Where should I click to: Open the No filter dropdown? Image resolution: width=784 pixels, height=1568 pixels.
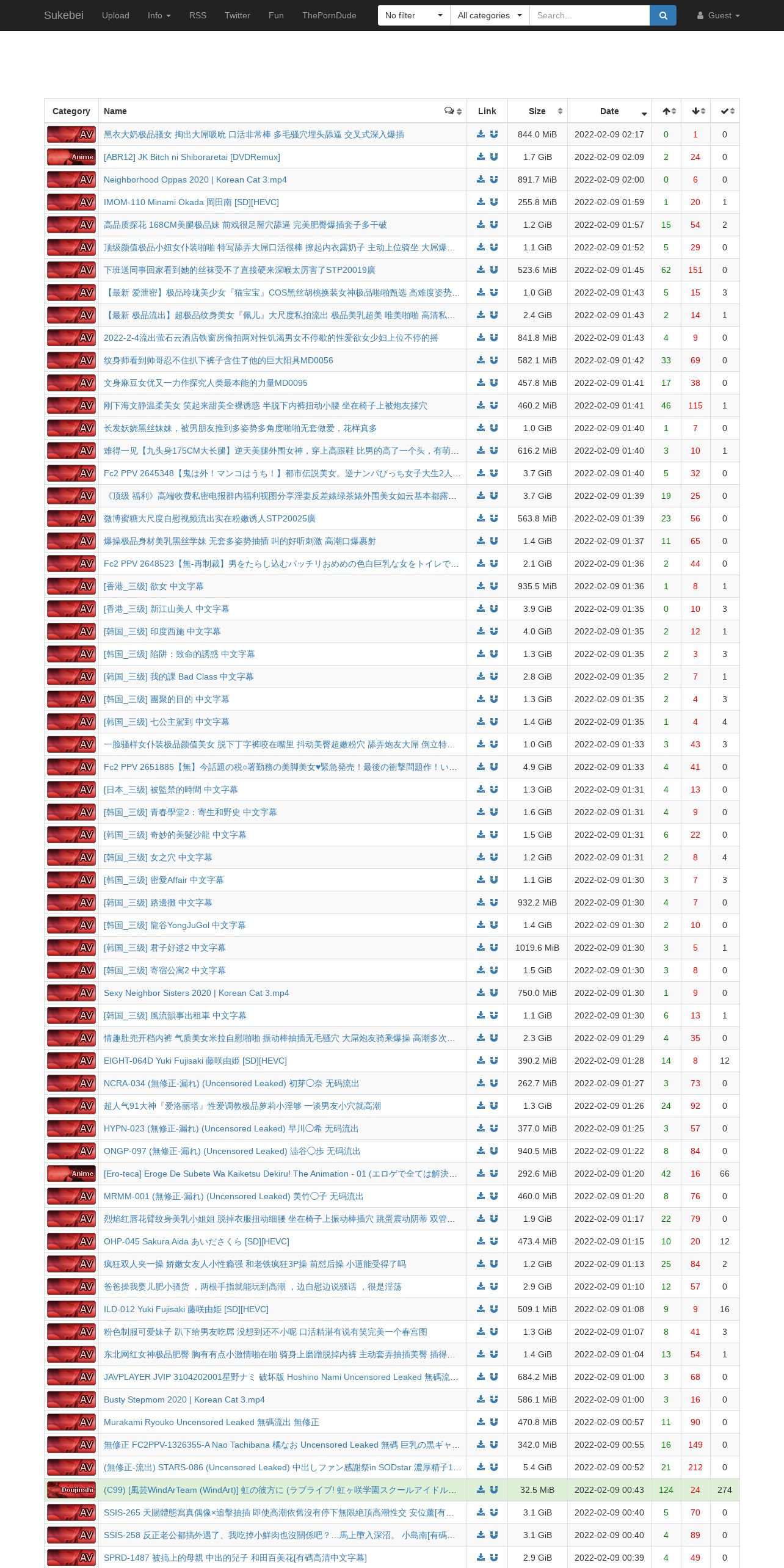[414, 15]
